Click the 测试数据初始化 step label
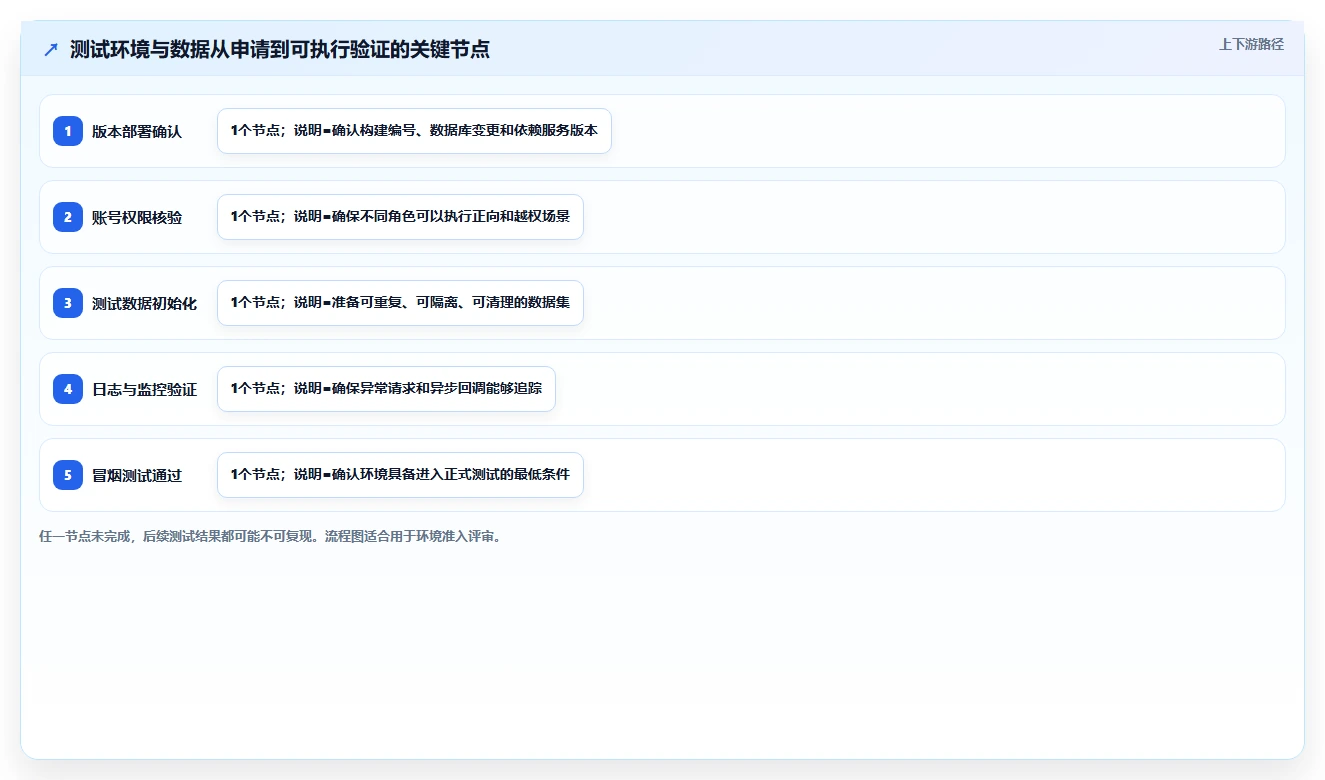 click(x=145, y=303)
